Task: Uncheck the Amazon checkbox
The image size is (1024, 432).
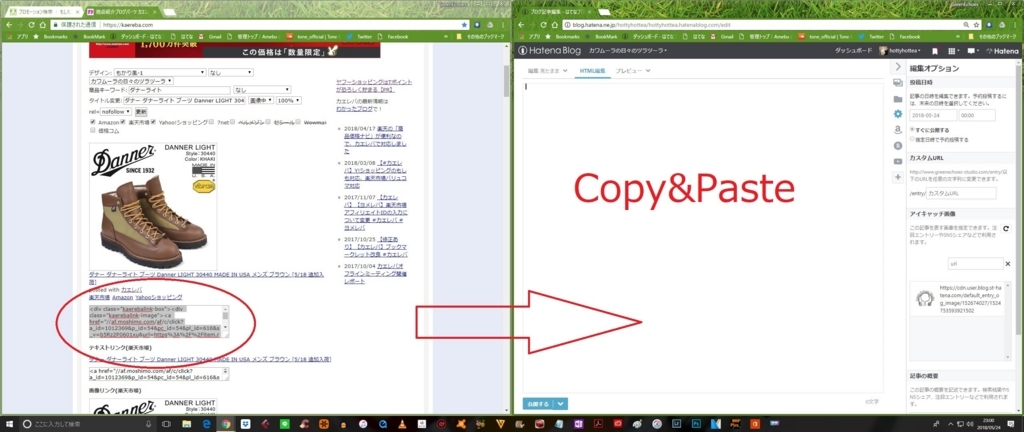Action: coord(93,122)
